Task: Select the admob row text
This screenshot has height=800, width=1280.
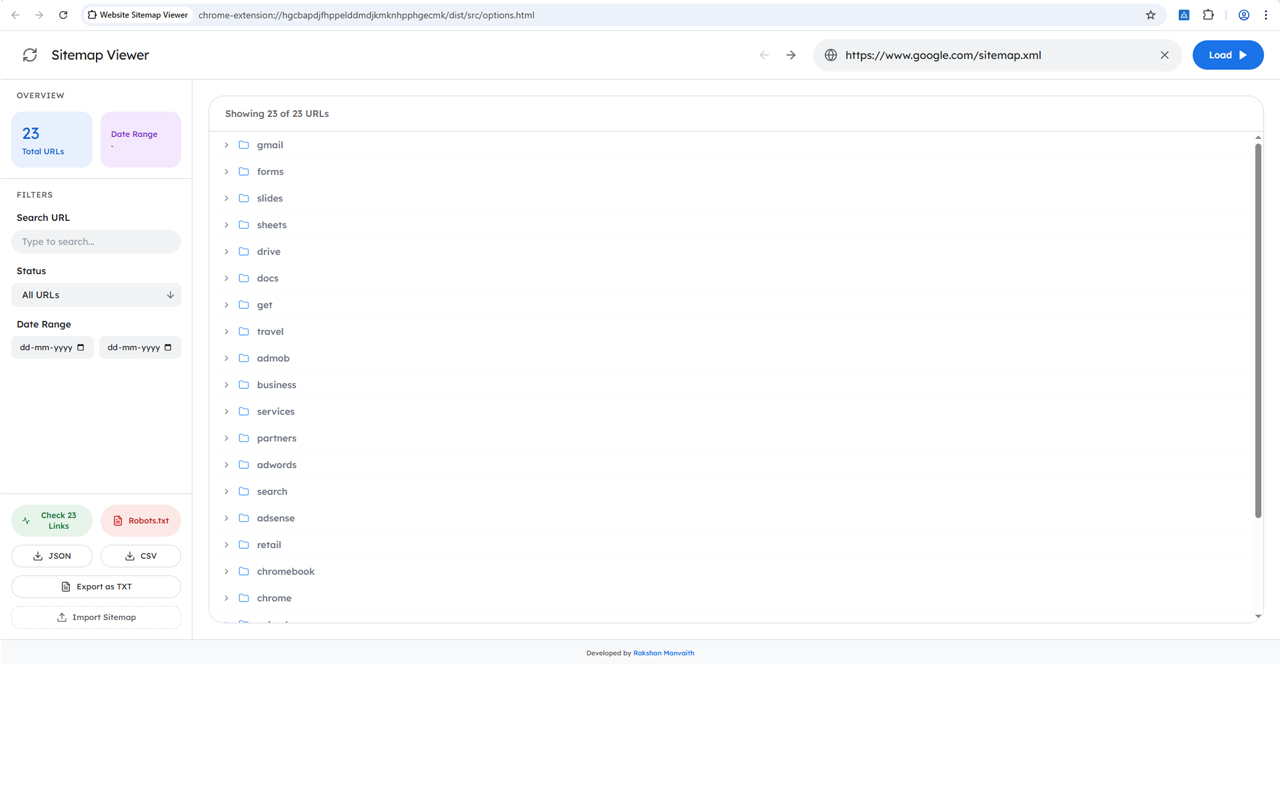Action: (273, 358)
